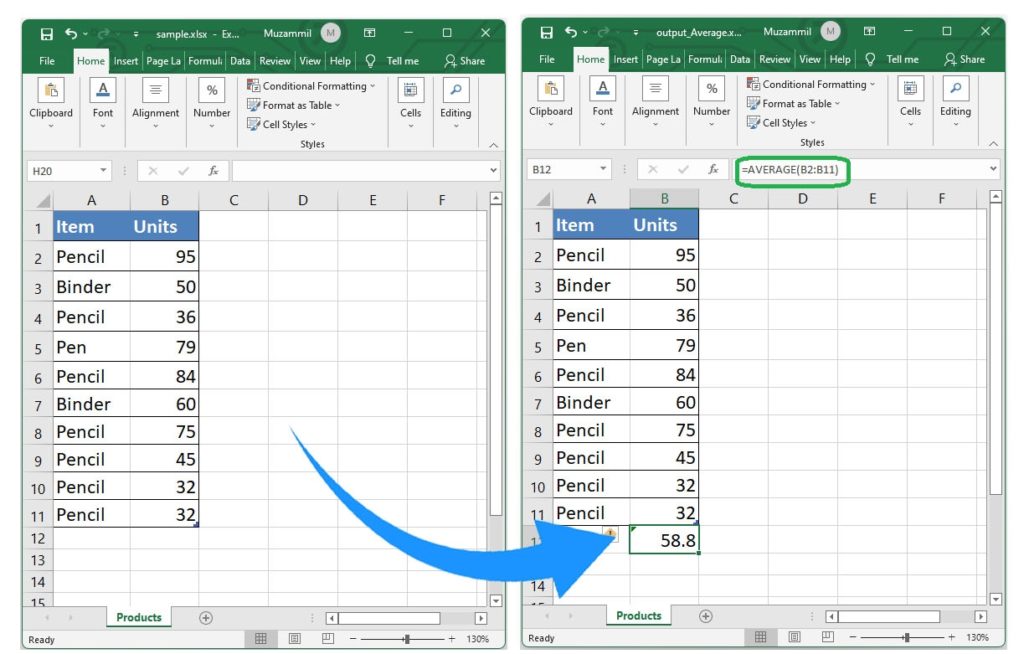This screenshot has height=654, width=1024.
Task: Click the Number percent format icon
Action: [710, 89]
